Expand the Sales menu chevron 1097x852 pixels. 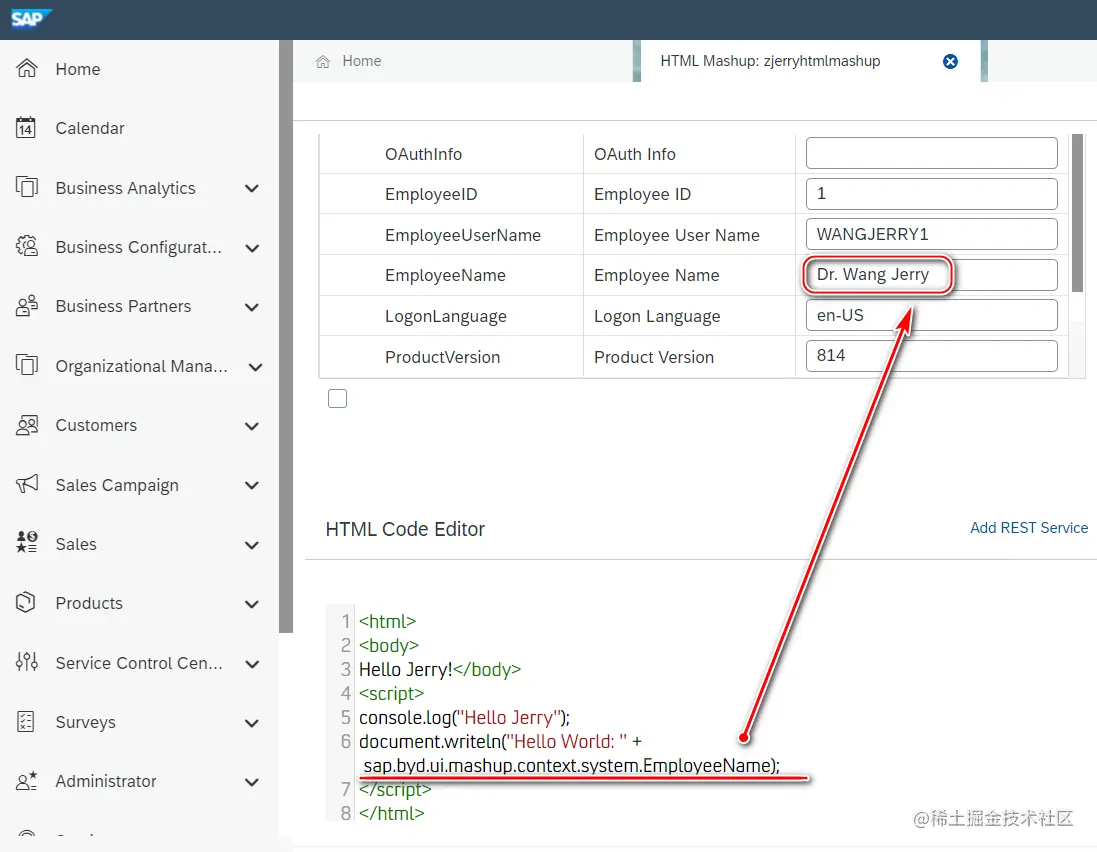[252, 544]
